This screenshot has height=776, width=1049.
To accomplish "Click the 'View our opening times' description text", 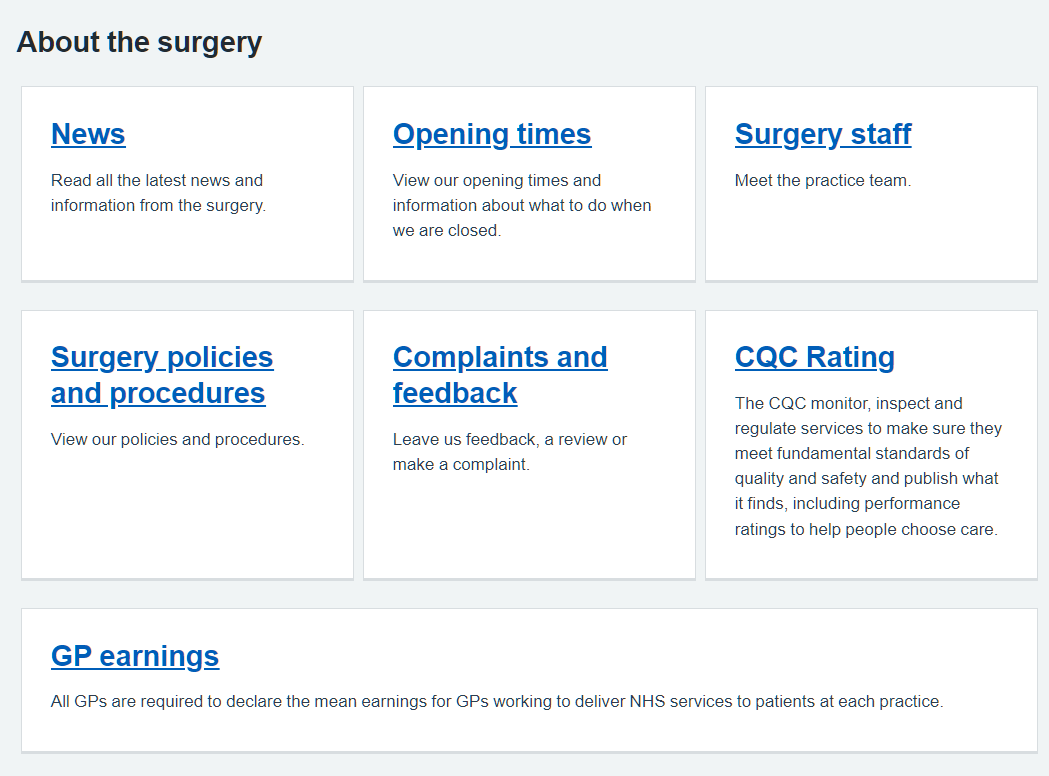I will point(521,205).
